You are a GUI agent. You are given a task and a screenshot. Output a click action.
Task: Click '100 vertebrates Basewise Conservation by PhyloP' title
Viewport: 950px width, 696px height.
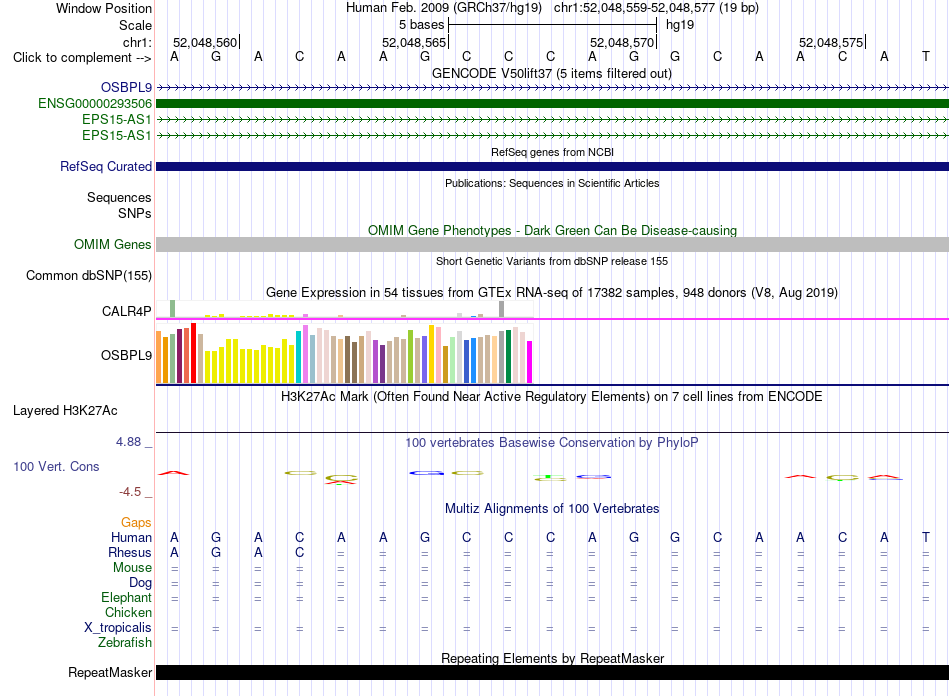tap(552, 443)
